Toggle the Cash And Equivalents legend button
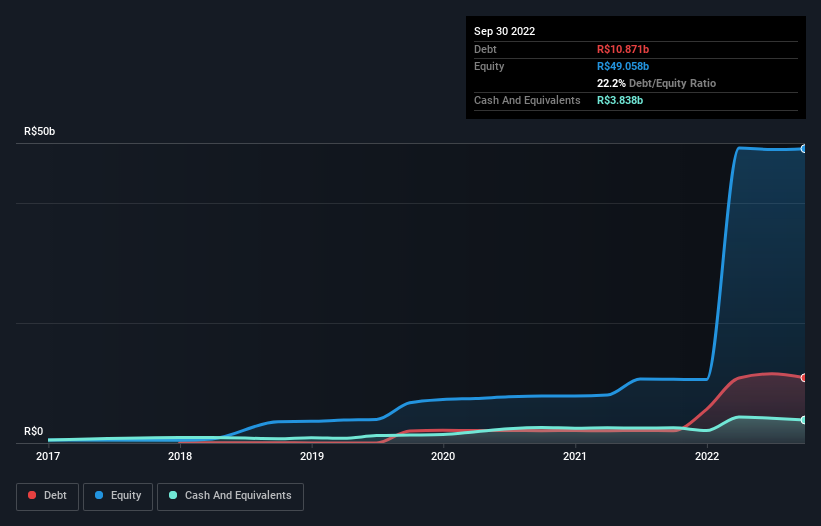Screen dimensions: 821x526 pyautogui.click(x=230, y=496)
